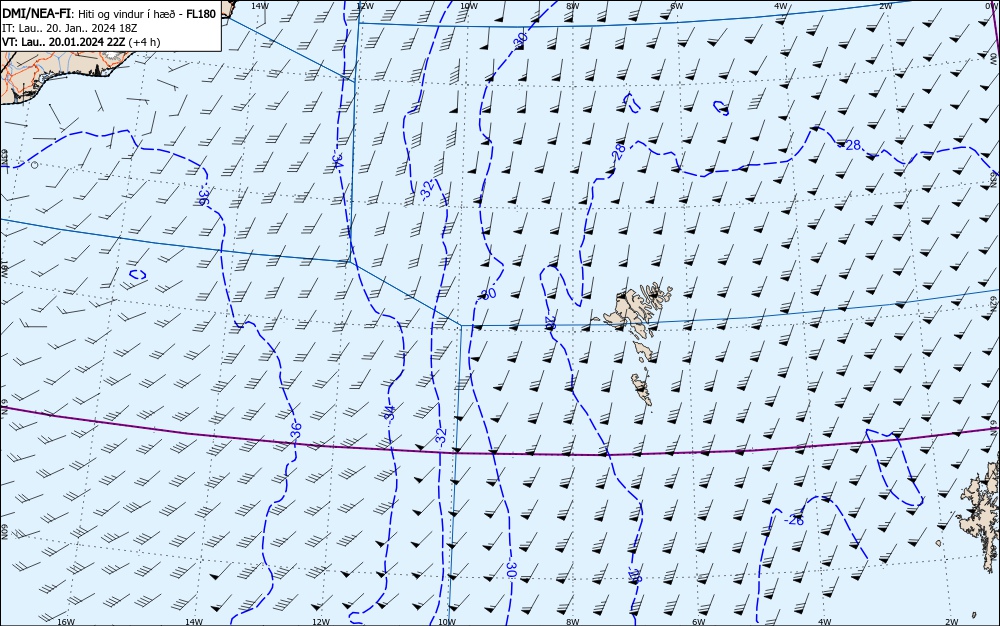Click the '18W' label on the left edge
The height and width of the screenshot is (626, 1000).
pos(4,268)
